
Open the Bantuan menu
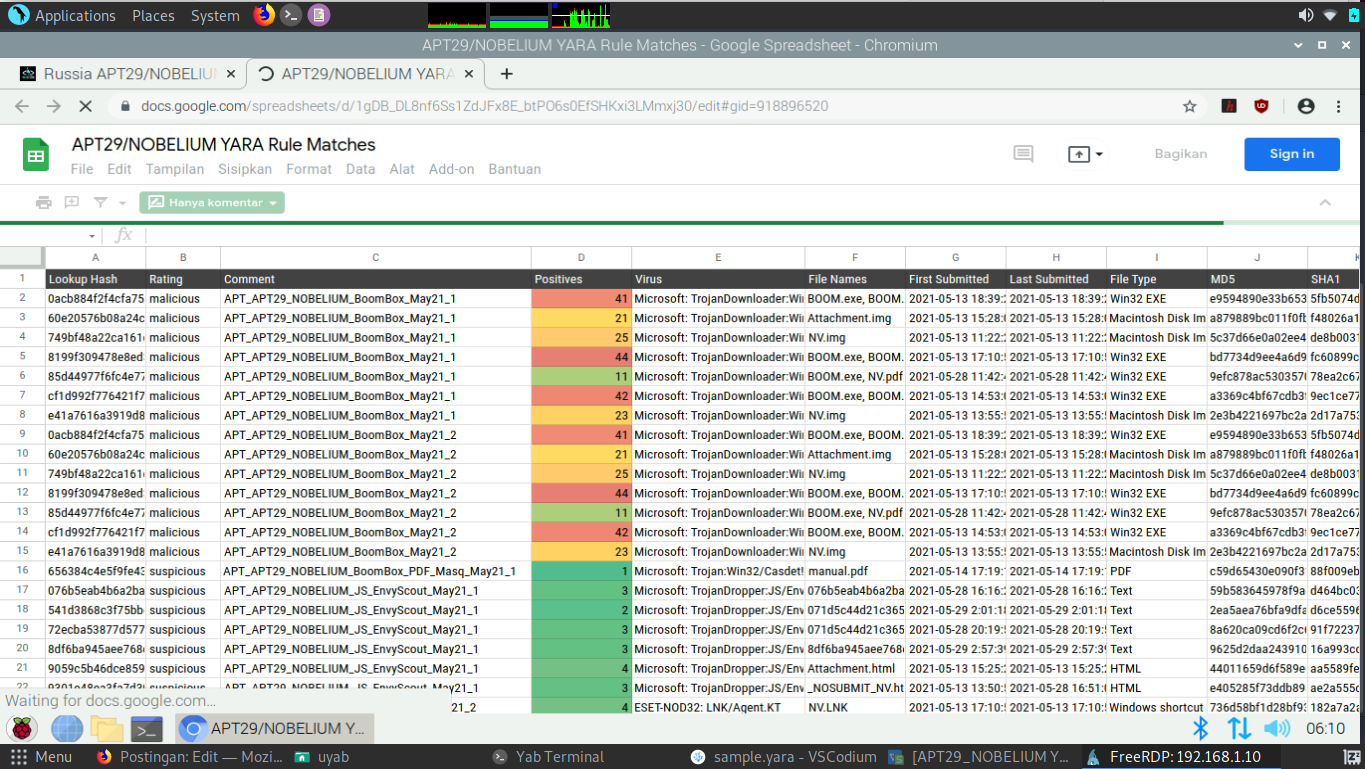[x=515, y=169]
